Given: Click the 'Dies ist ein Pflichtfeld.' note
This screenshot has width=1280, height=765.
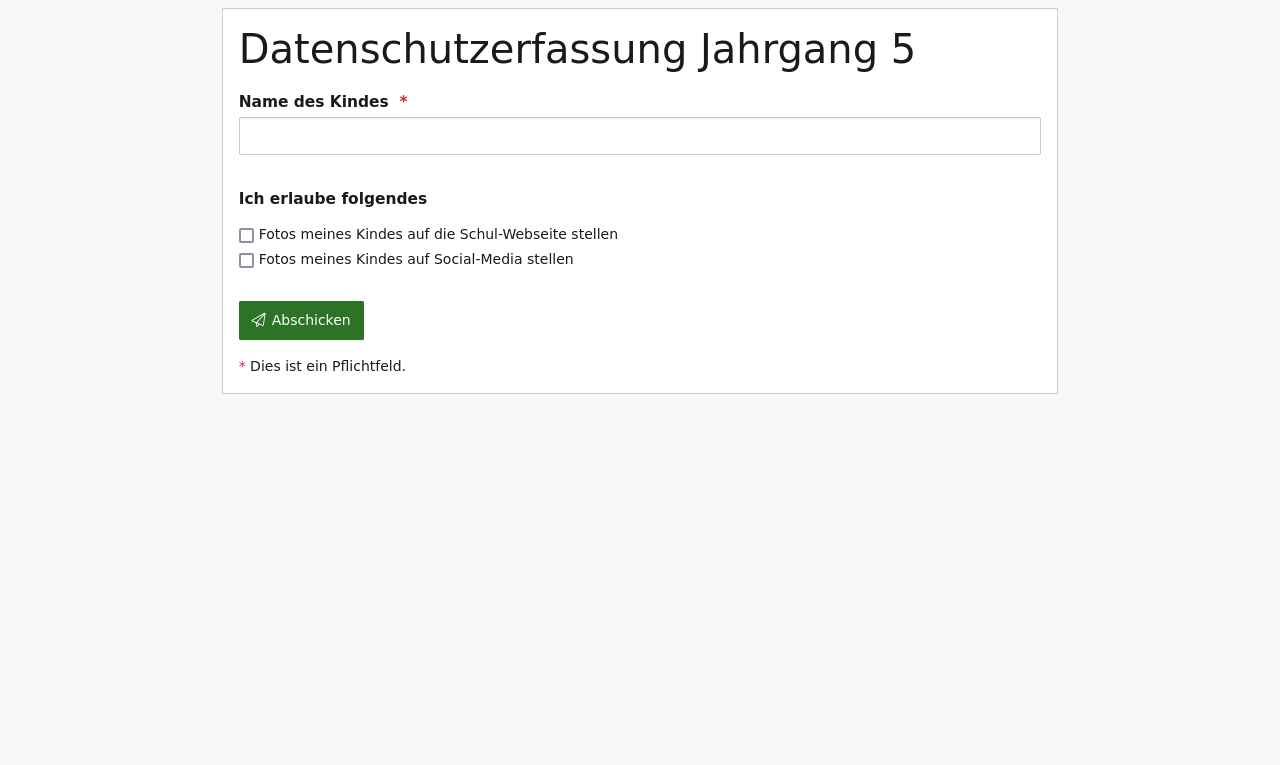Looking at the screenshot, I should pos(328,366).
